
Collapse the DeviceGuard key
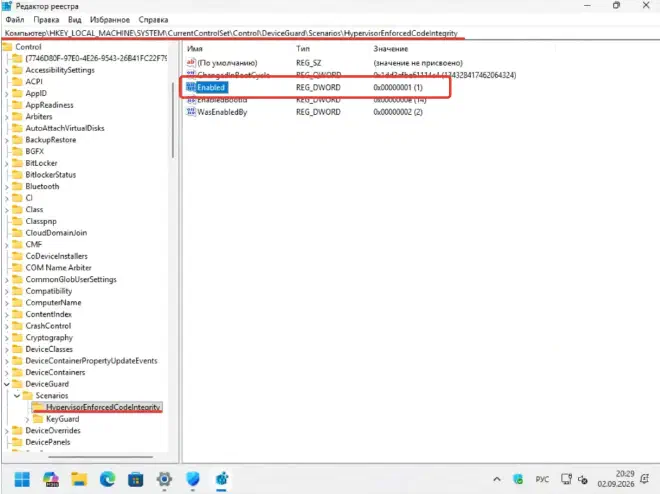[x=6, y=384]
